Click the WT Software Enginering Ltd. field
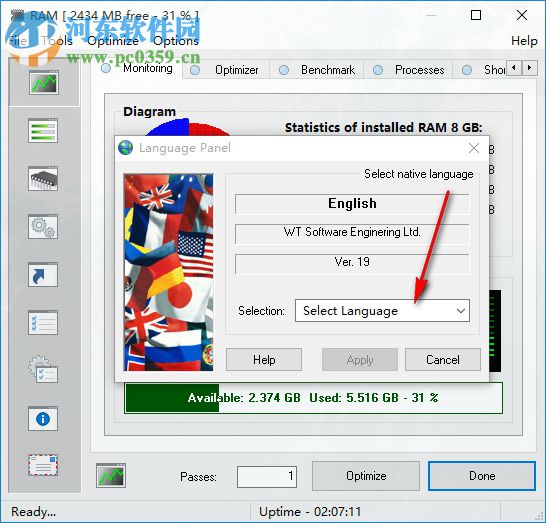The height and width of the screenshot is (523, 546). click(352, 233)
